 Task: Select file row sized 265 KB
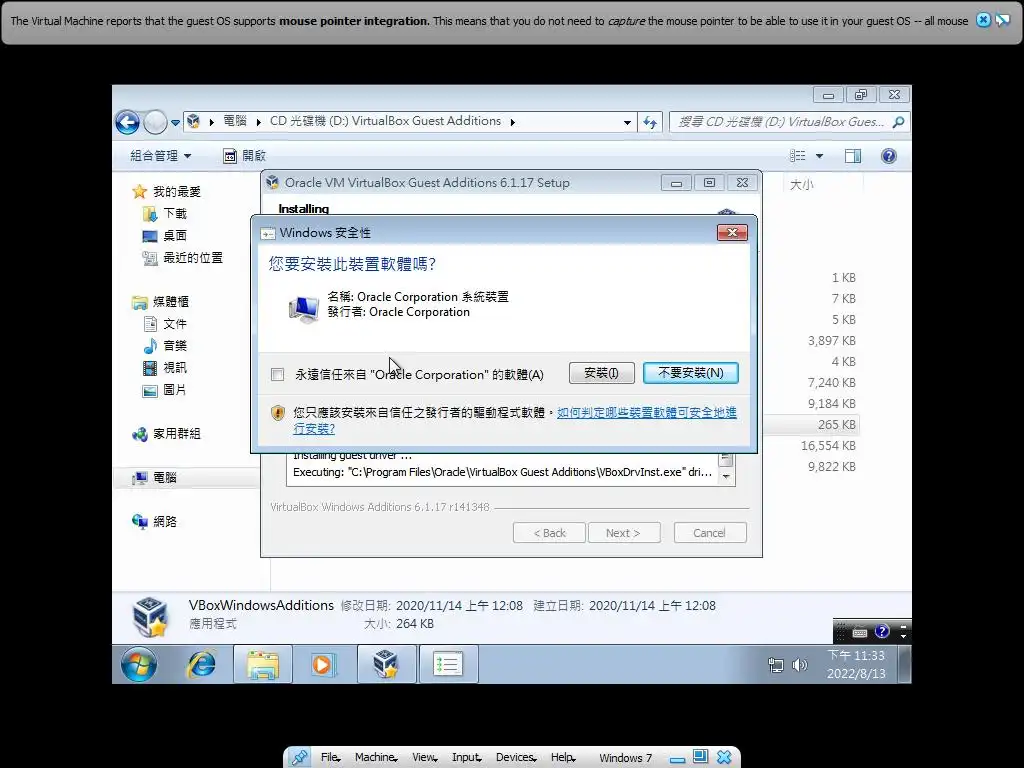tap(837, 424)
